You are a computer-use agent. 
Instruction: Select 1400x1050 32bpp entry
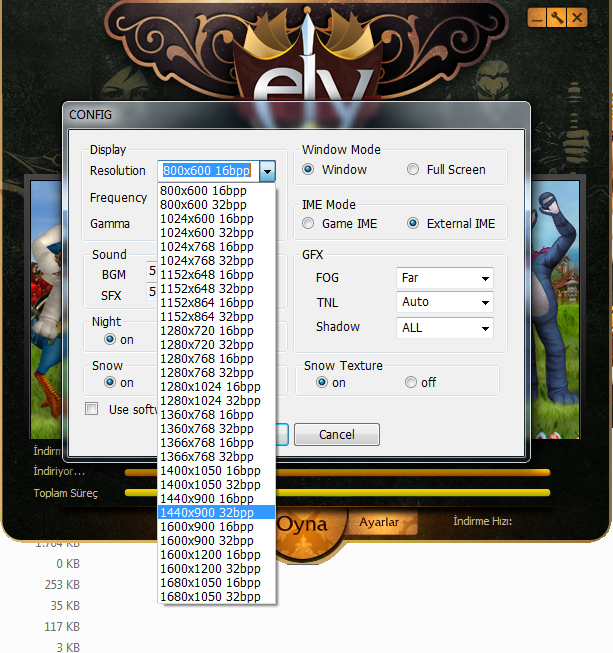pyautogui.click(x=217, y=485)
